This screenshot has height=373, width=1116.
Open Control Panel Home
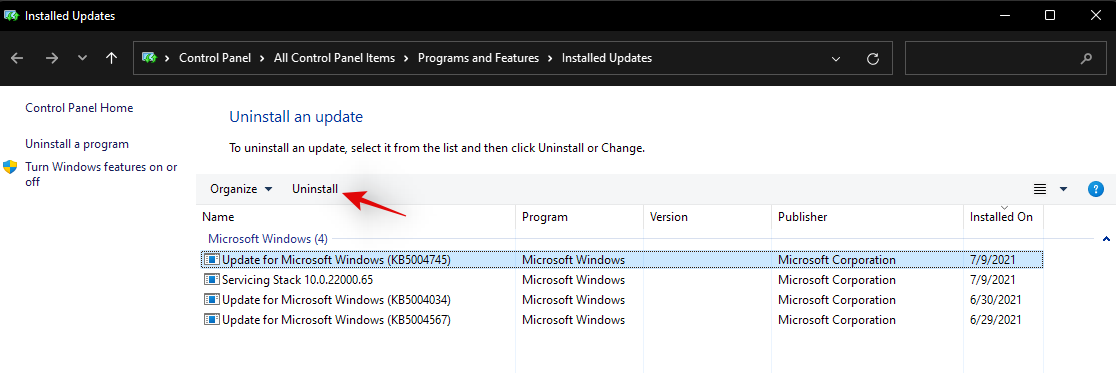79,107
